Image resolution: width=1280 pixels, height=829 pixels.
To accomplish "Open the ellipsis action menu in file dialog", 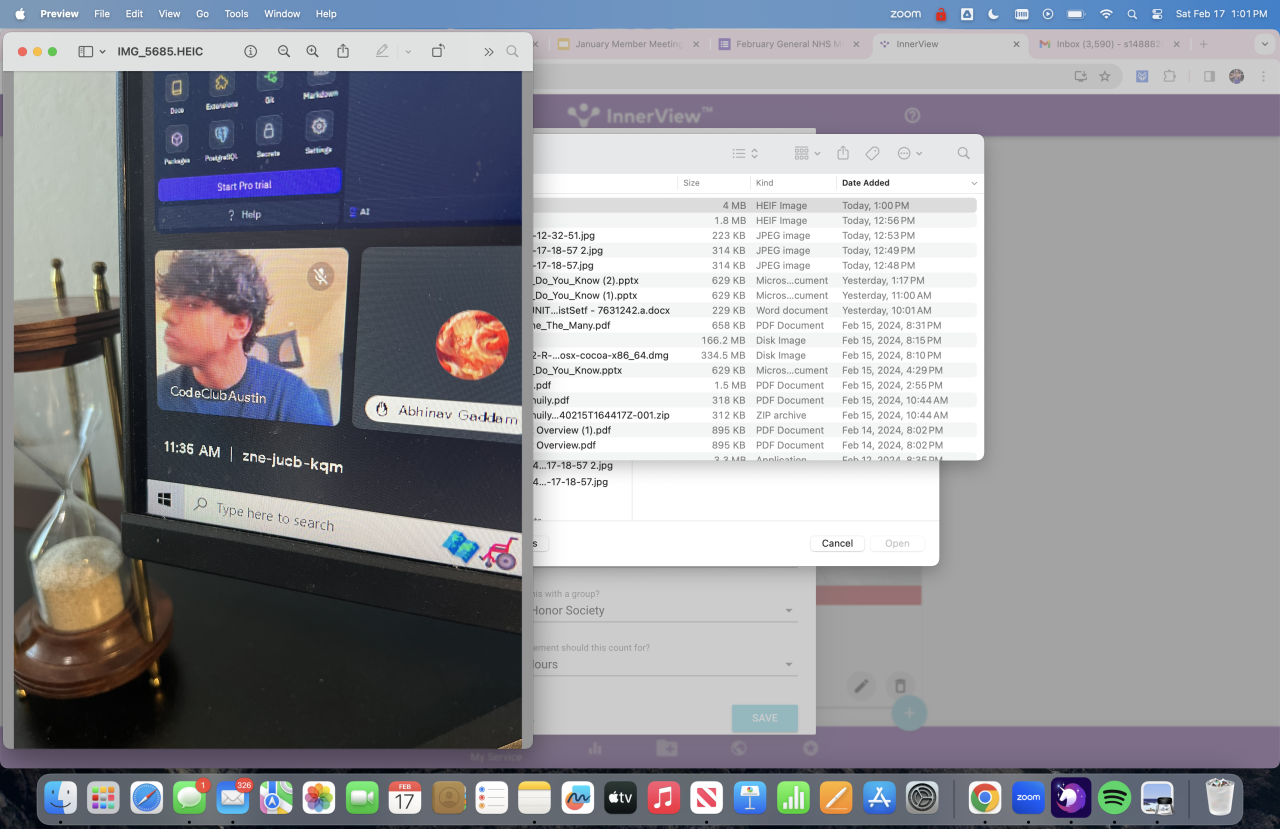I will coord(910,153).
